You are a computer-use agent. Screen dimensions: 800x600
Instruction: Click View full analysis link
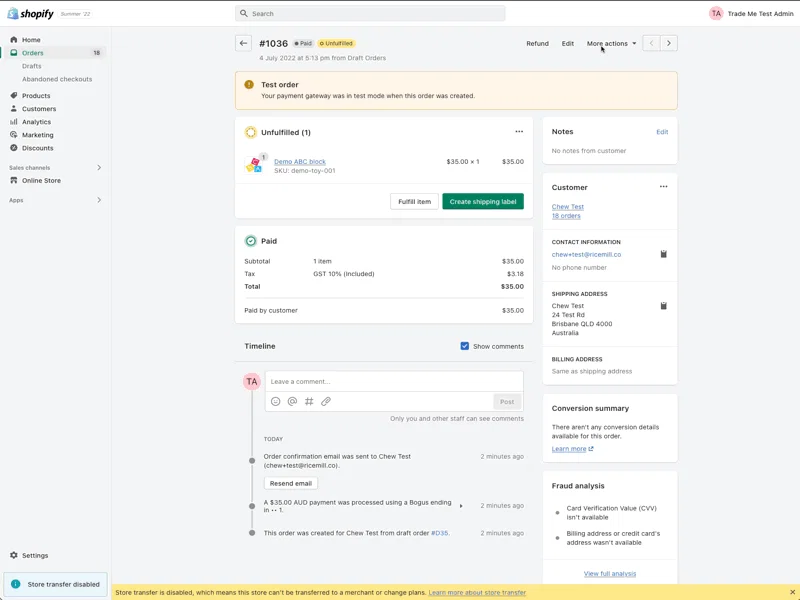(x=610, y=574)
